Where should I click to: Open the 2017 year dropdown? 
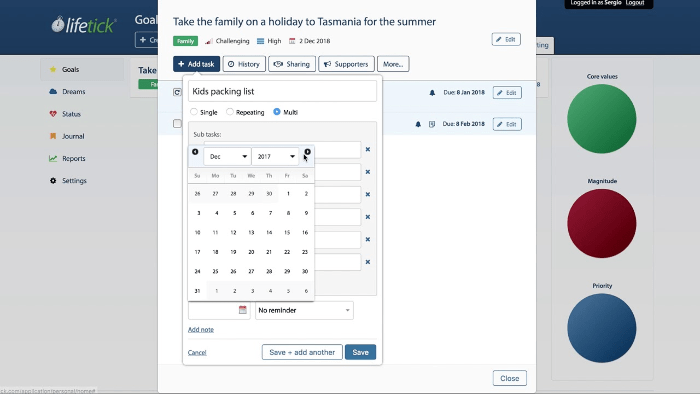(x=275, y=157)
